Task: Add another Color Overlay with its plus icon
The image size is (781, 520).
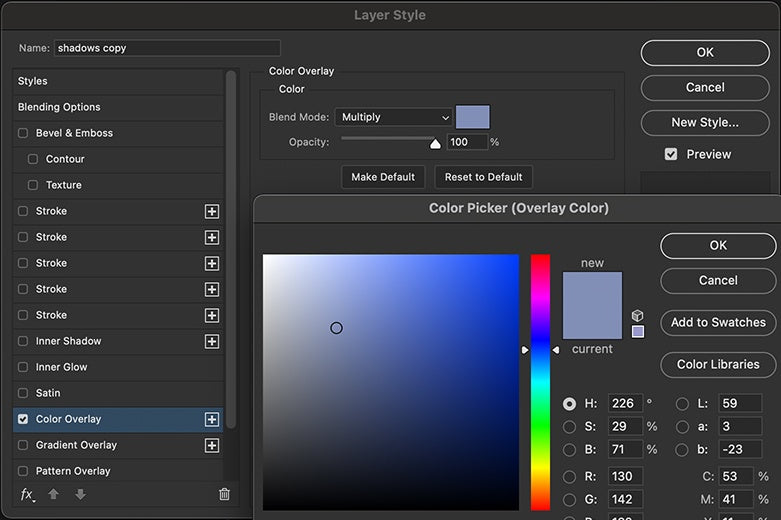Action: [x=212, y=419]
